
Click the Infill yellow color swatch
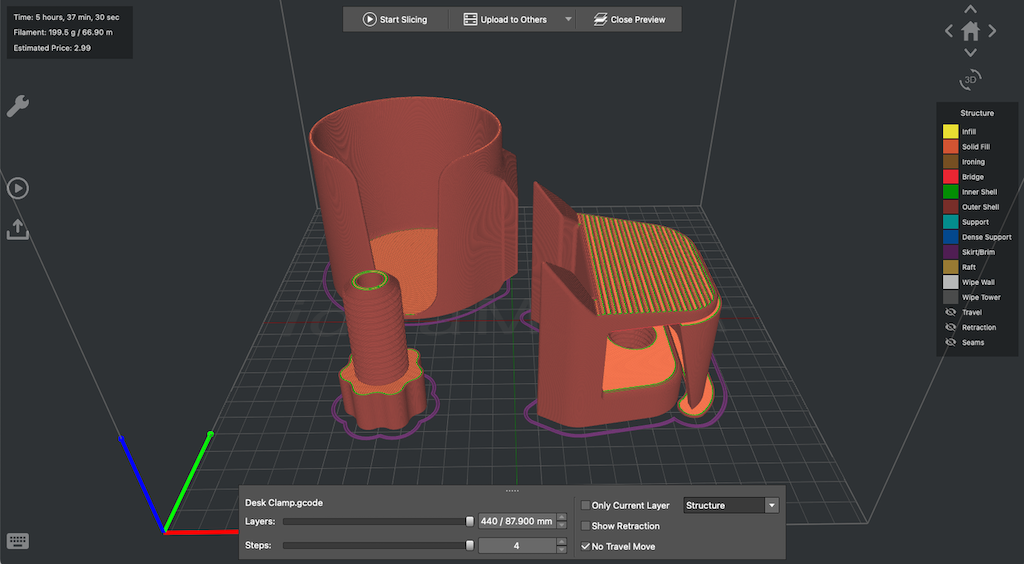click(x=951, y=132)
